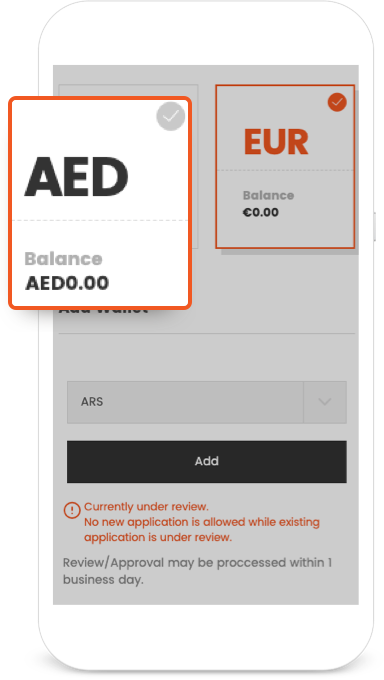Click the 'Currently under review.' text line
The width and height of the screenshot is (384, 680).
[146, 507]
